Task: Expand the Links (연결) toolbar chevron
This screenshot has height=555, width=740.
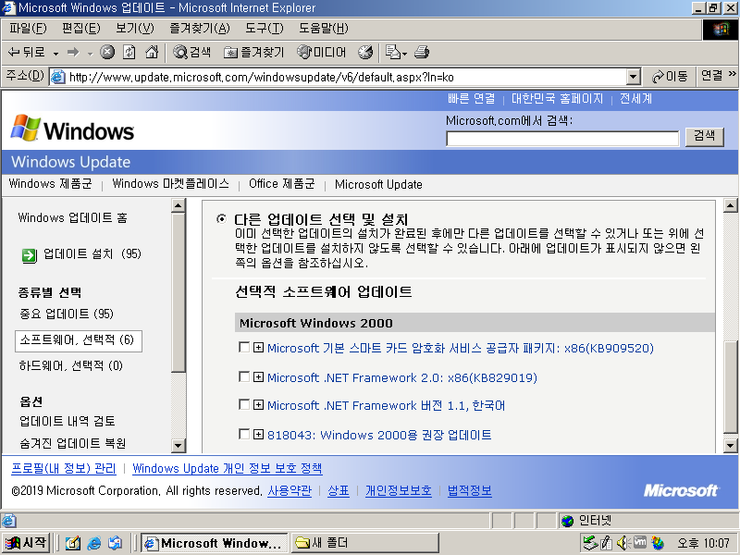Action: tap(732, 74)
